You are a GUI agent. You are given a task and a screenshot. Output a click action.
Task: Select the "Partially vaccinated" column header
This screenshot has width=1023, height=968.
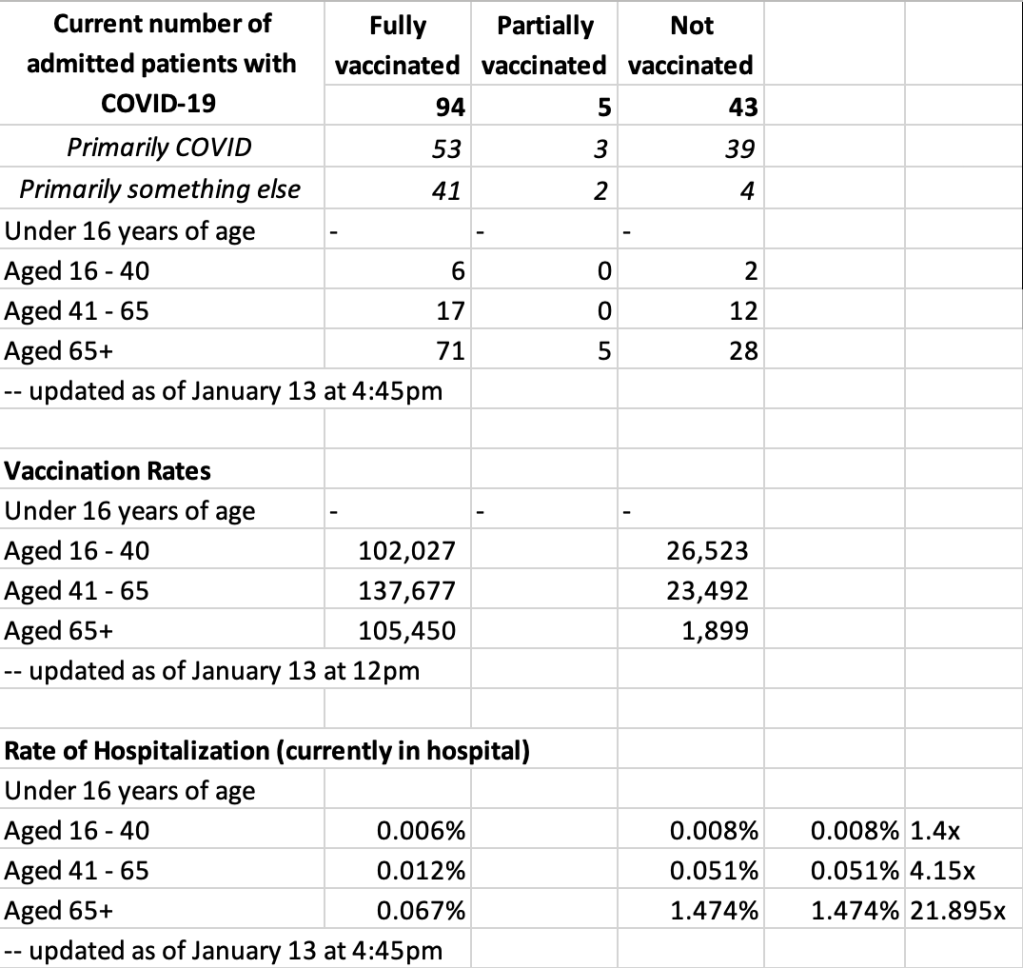(544, 45)
